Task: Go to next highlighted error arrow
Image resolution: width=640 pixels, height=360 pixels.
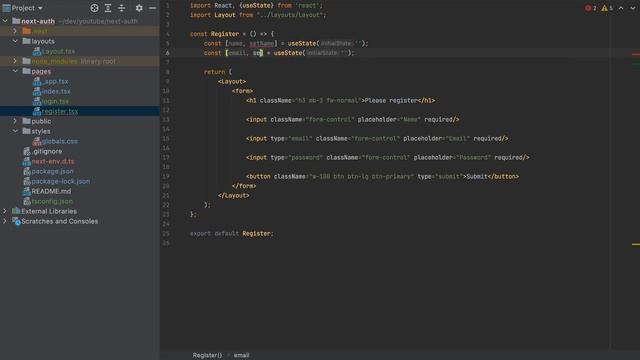Action: (633, 8)
